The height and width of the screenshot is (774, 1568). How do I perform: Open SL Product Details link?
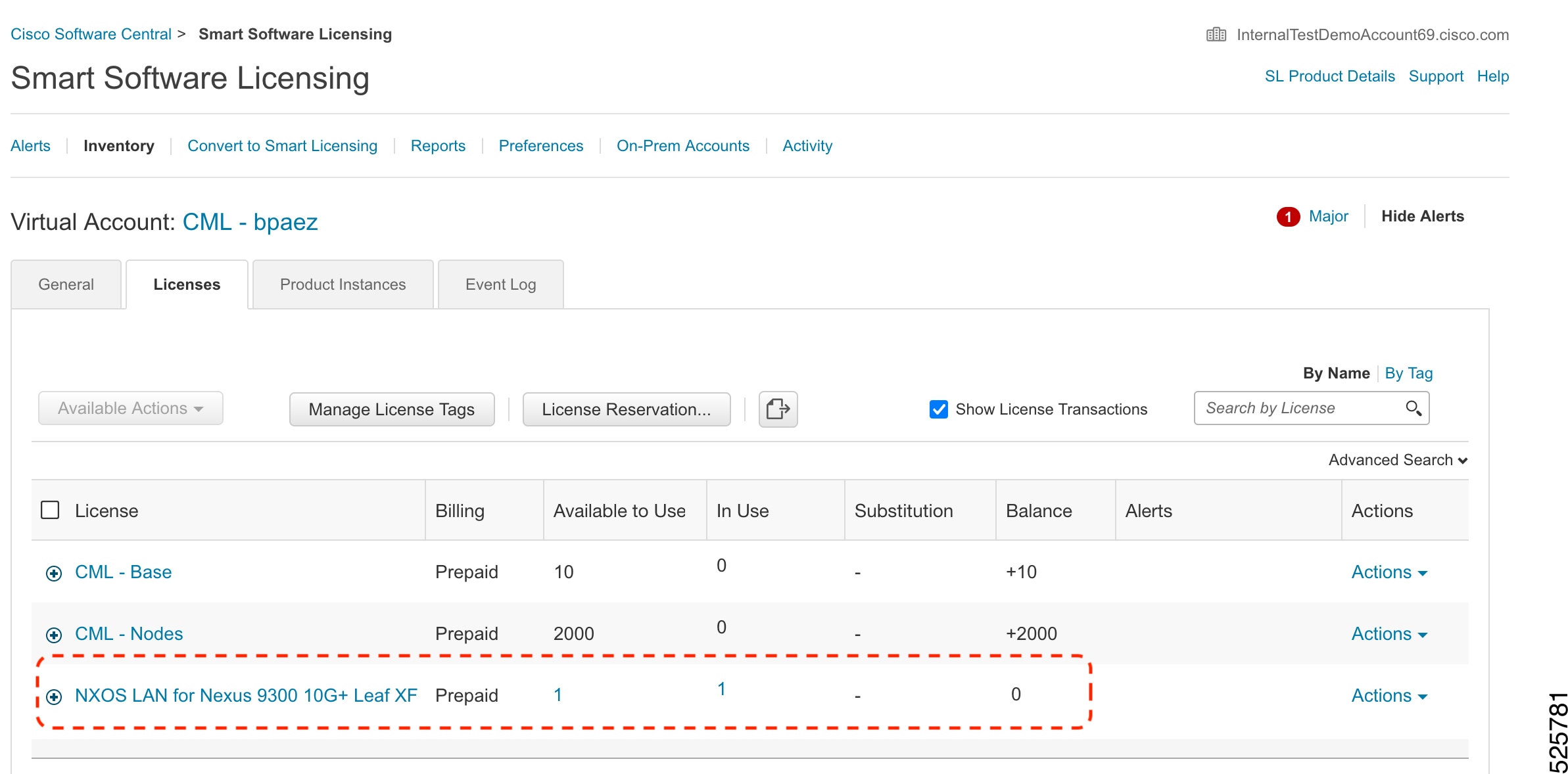[1330, 76]
